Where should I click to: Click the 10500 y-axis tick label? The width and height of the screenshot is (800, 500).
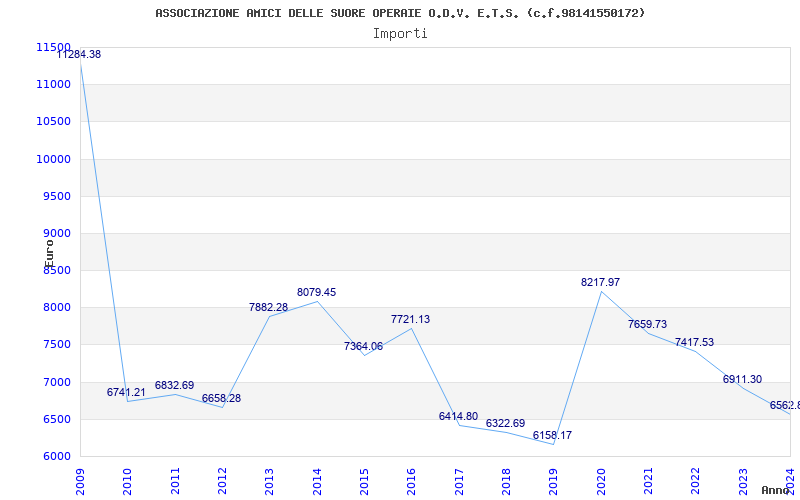tap(53, 121)
